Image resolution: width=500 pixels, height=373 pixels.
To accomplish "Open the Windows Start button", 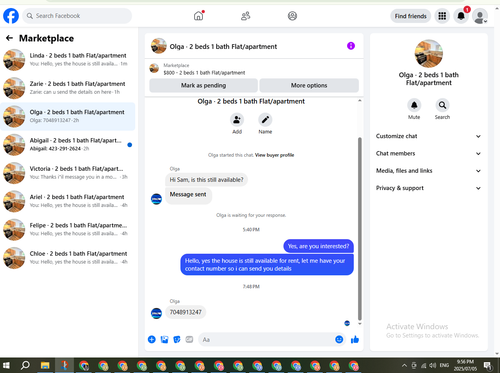I will tap(6, 366).
